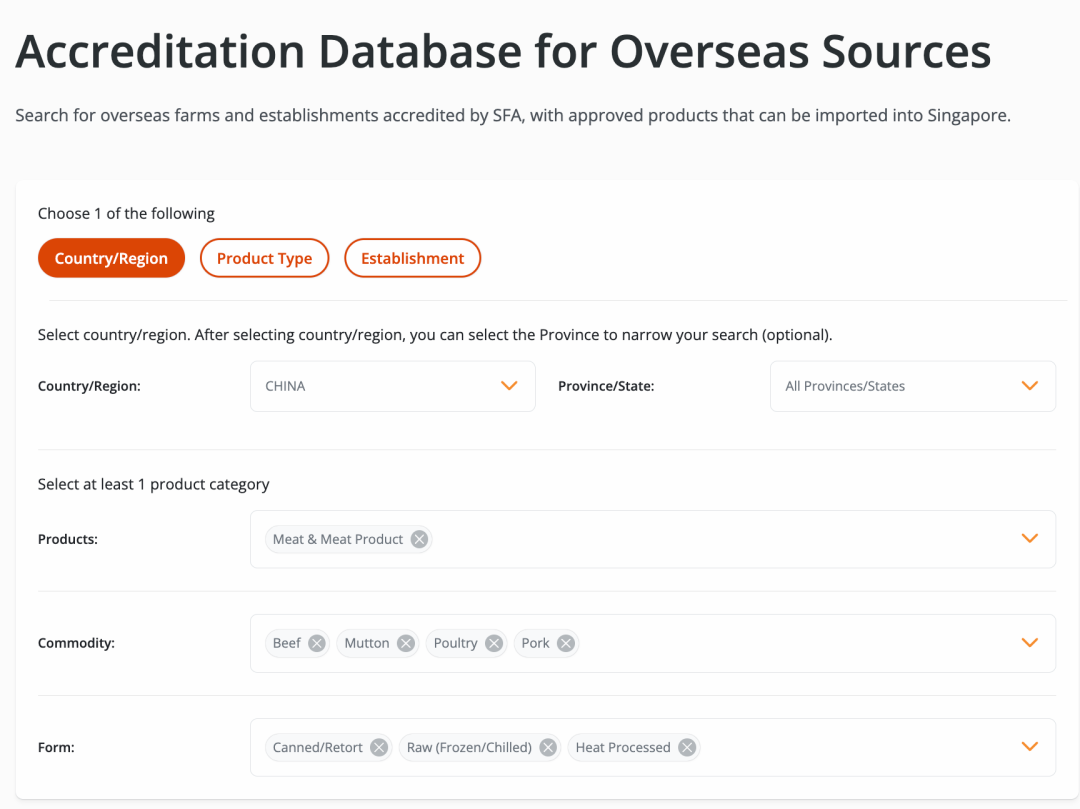Remove the Heat Processed form tag
Image resolution: width=1080 pixels, height=809 pixels.
point(687,747)
